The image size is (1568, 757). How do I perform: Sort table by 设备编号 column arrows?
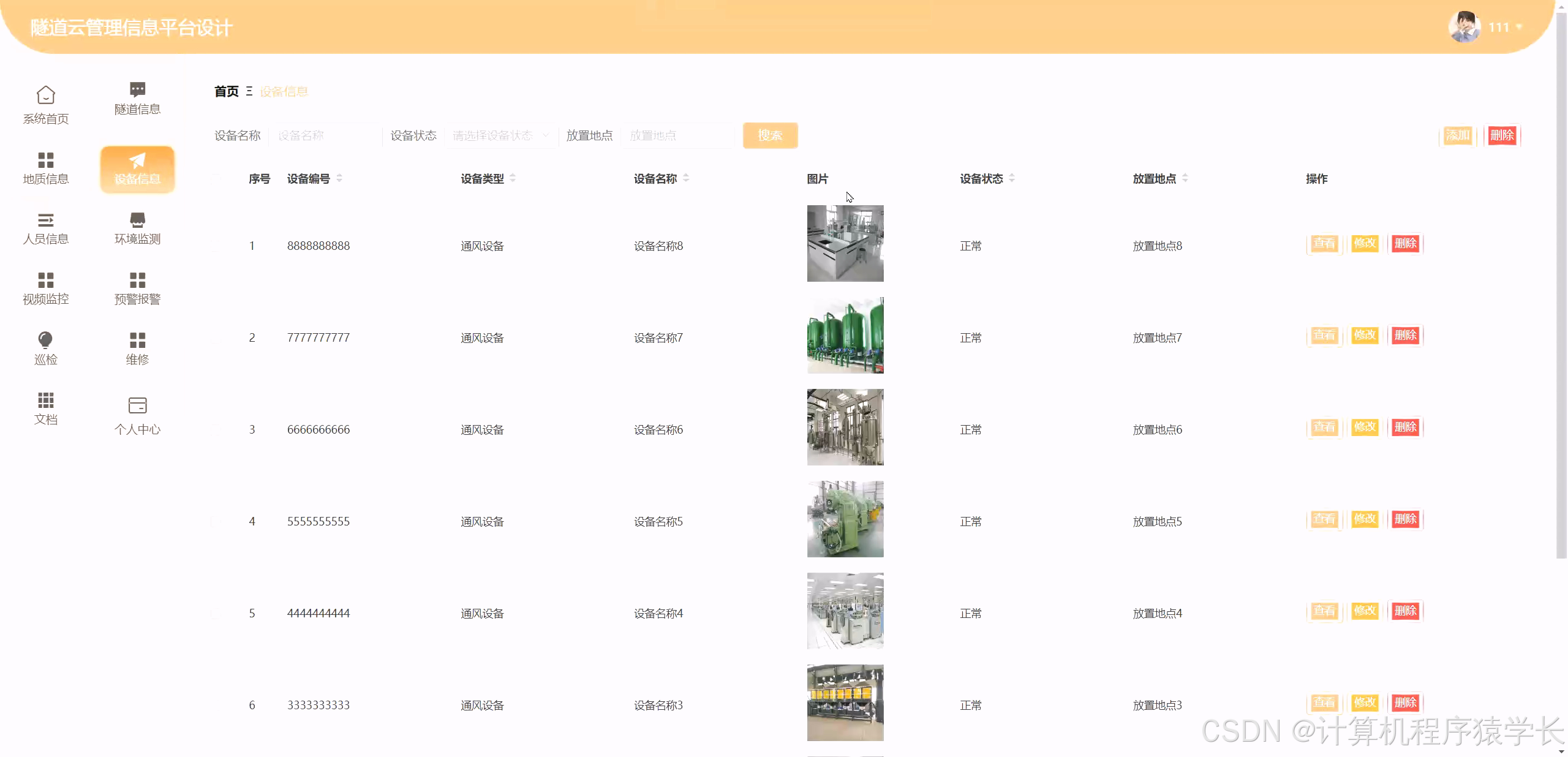pos(339,178)
